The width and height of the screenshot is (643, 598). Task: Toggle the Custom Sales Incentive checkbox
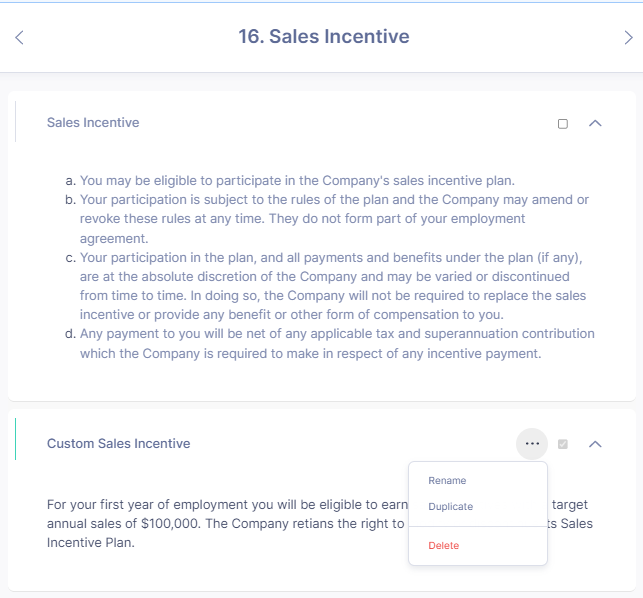[563, 444]
